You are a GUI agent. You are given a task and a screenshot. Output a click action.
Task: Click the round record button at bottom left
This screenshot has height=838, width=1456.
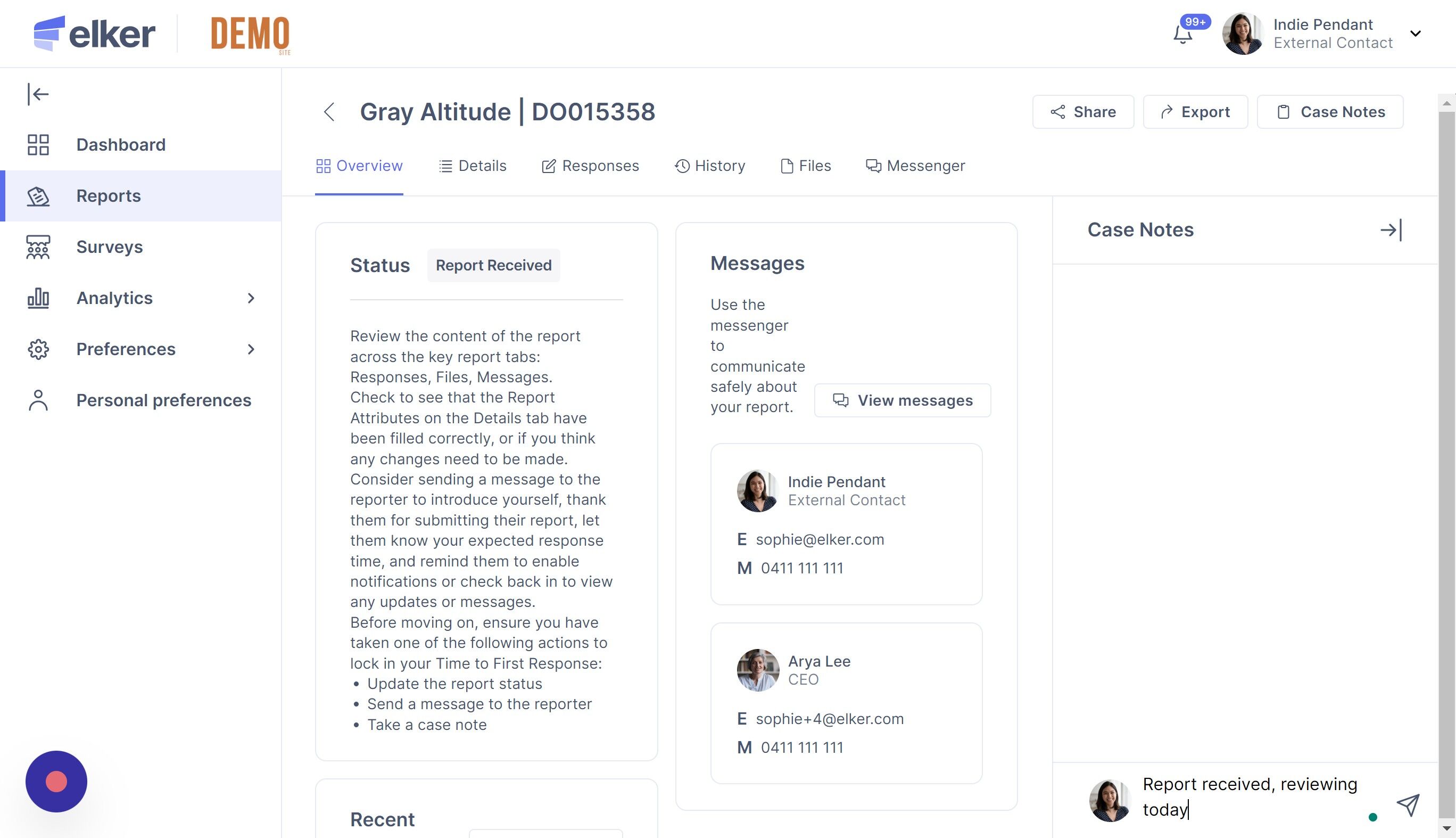(56, 781)
